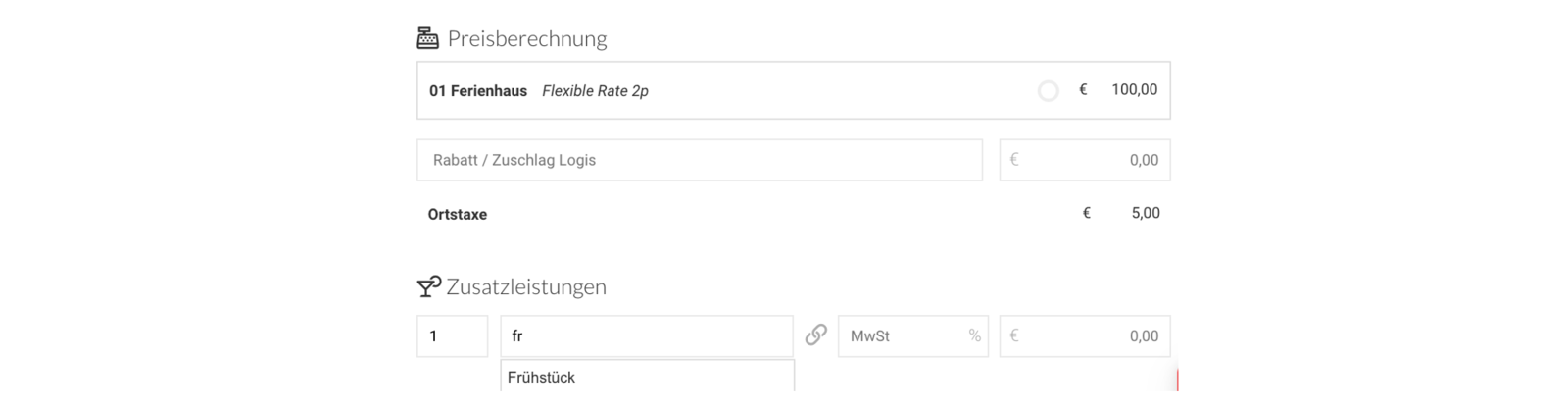Toggle the round circle in 01 Ferienhaus row
This screenshot has width=1568, height=412.
tap(1049, 91)
